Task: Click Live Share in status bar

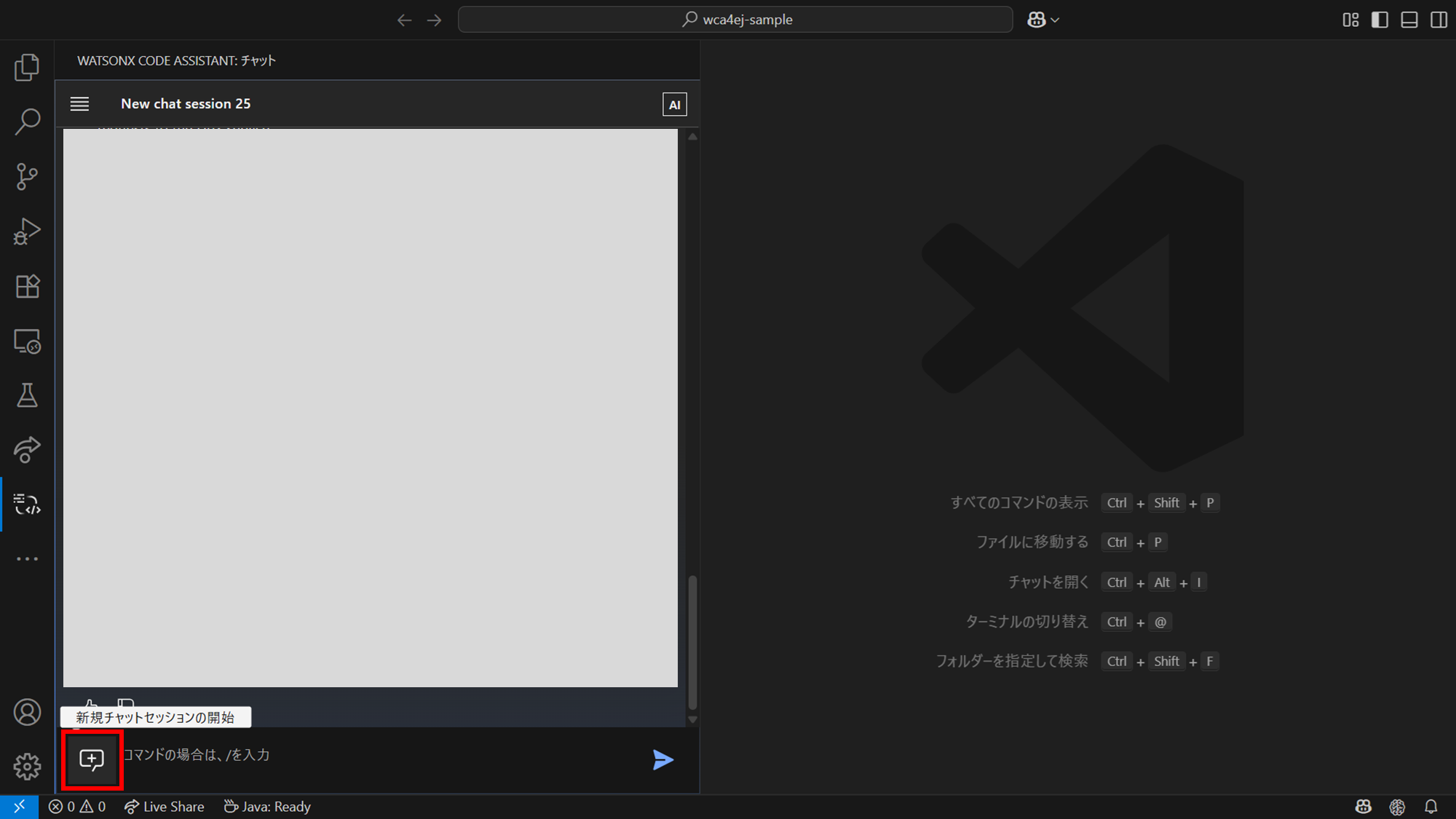Action: click(165, 807)
